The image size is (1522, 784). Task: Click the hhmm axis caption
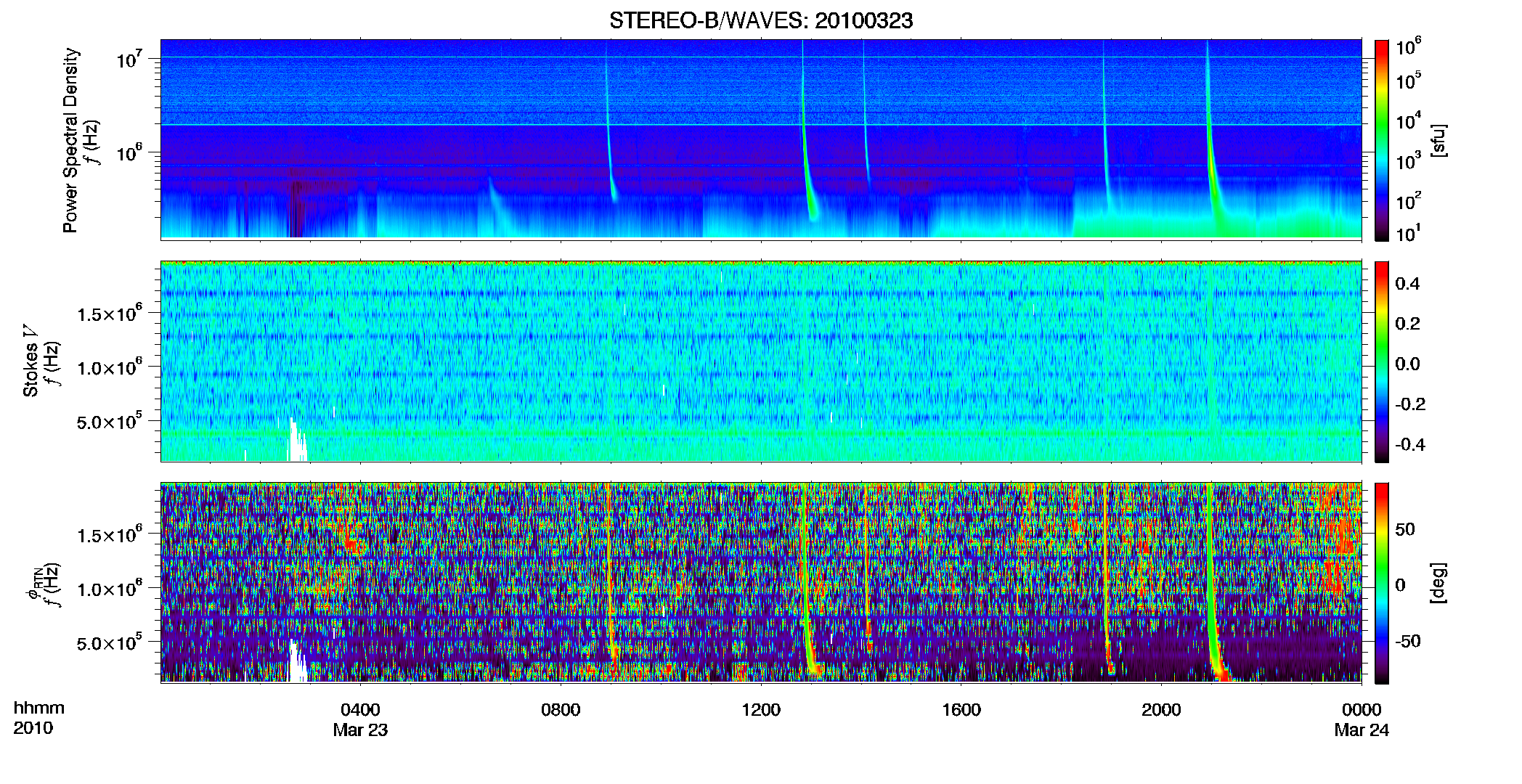[39, 708]
